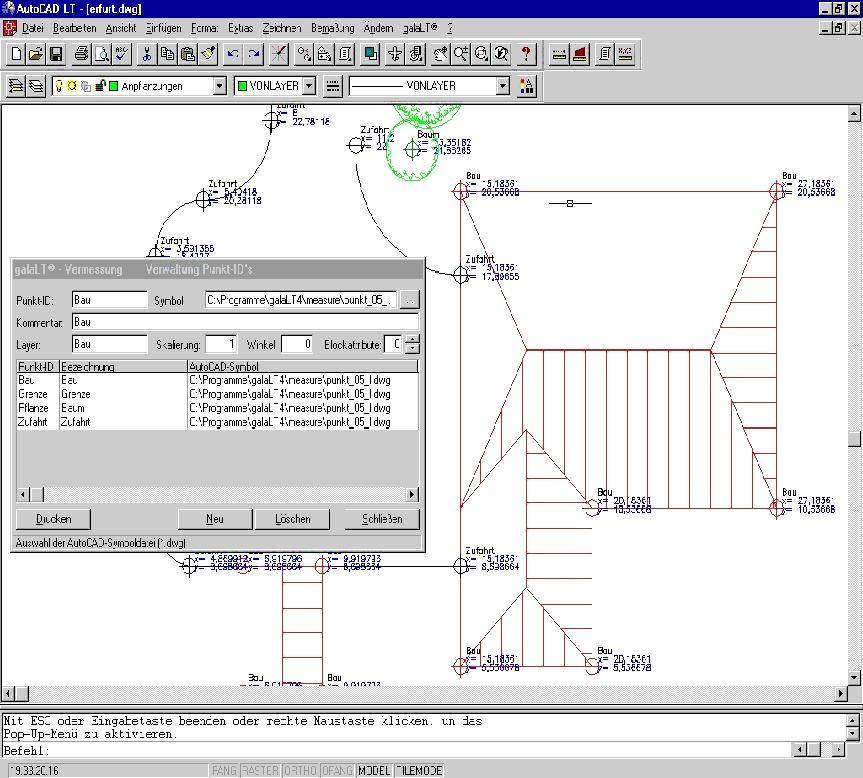Open Print Preview icon
The height and width of the screenshot is (778, 863).
coord(102,54)
